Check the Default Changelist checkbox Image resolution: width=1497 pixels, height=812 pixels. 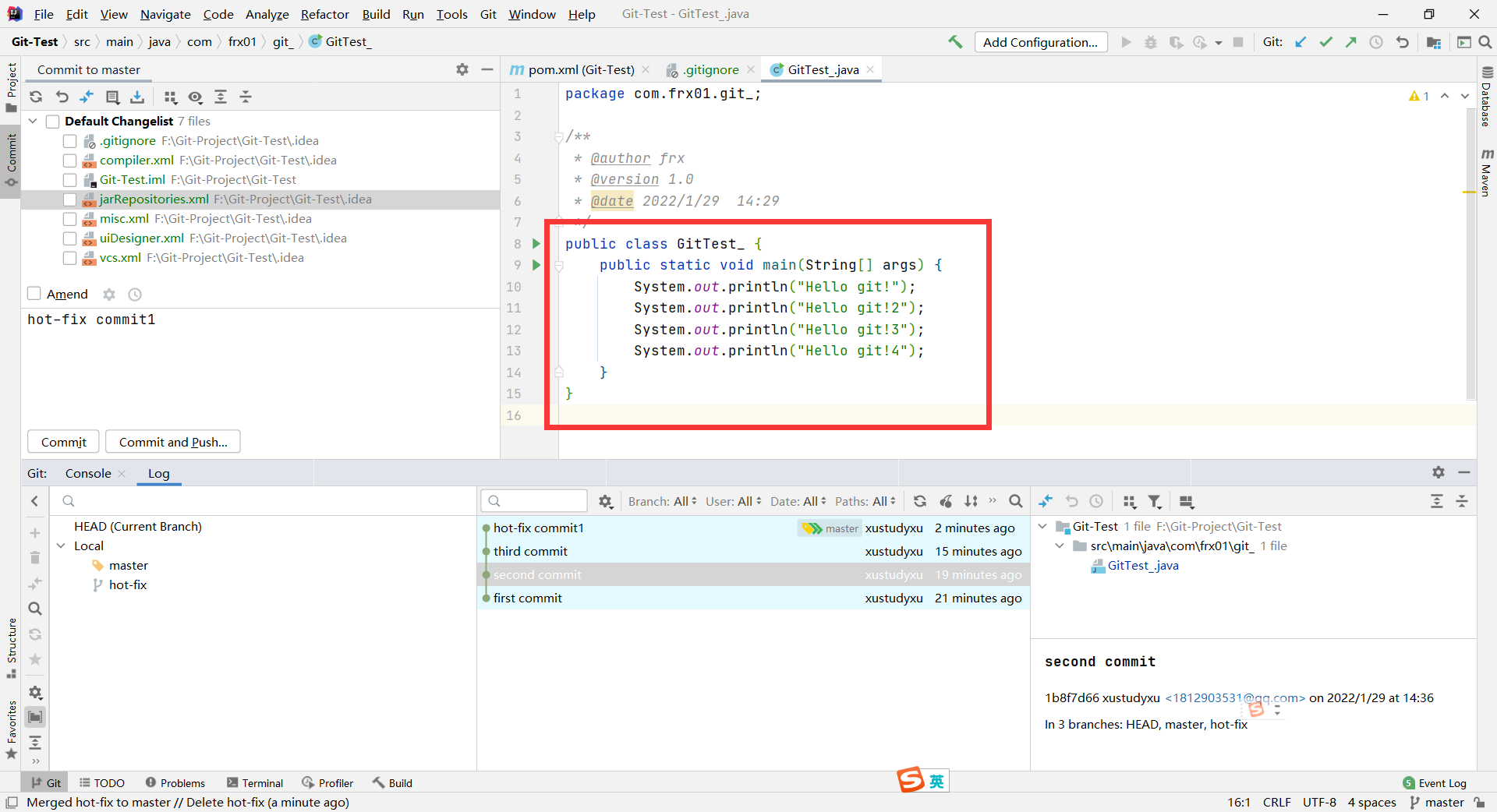pos(53,121)
